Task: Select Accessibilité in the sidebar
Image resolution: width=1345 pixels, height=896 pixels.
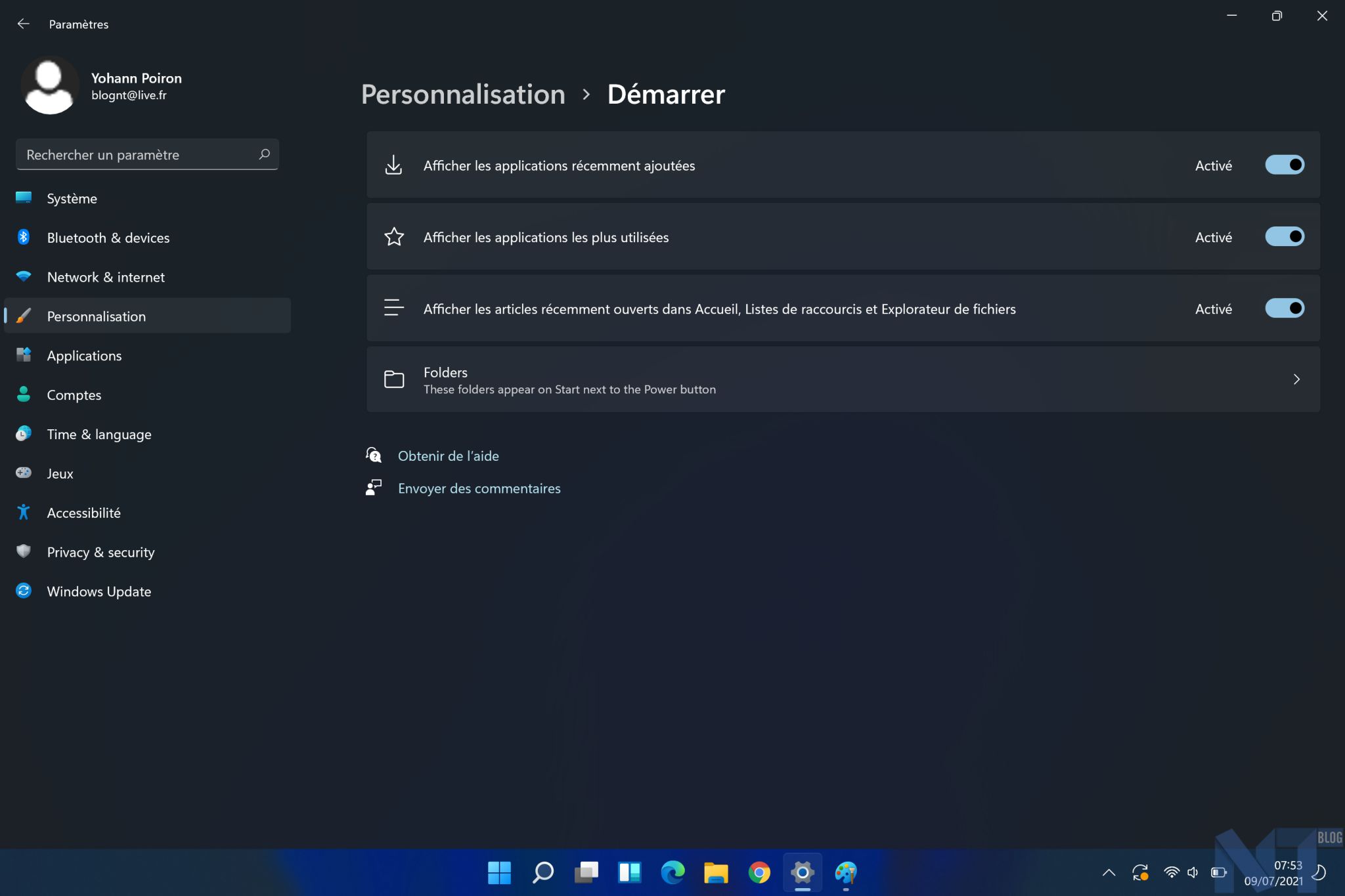Action: point(83,512)
